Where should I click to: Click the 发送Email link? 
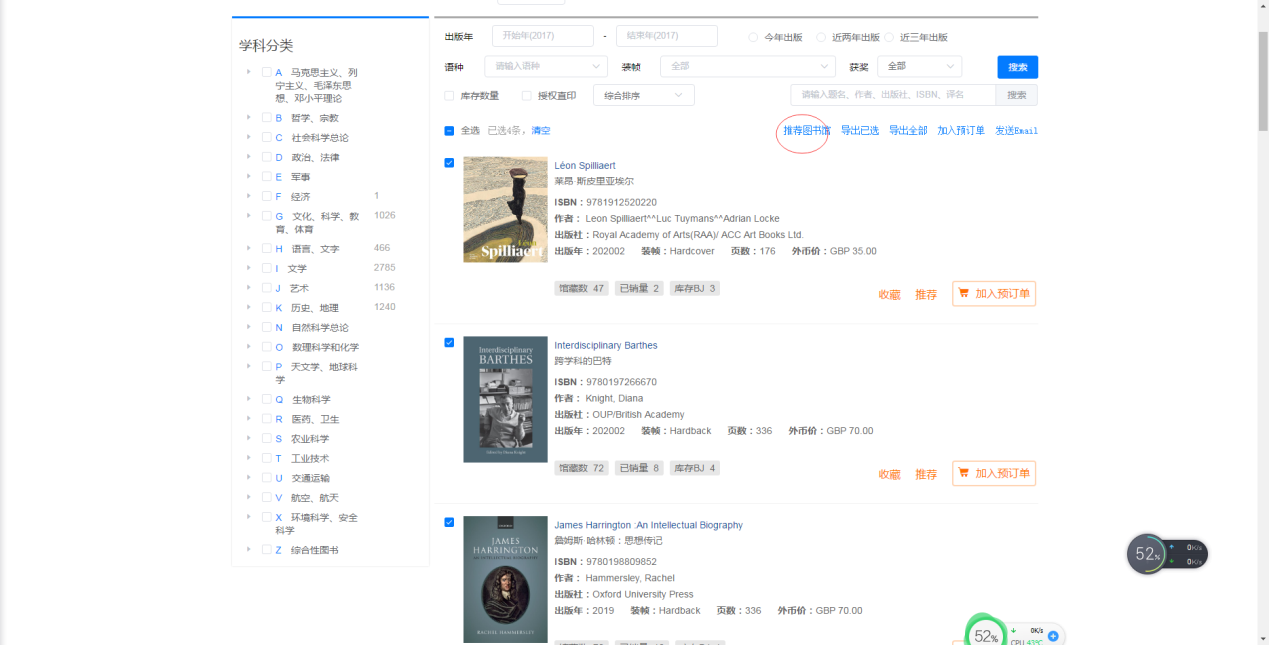1016,131
